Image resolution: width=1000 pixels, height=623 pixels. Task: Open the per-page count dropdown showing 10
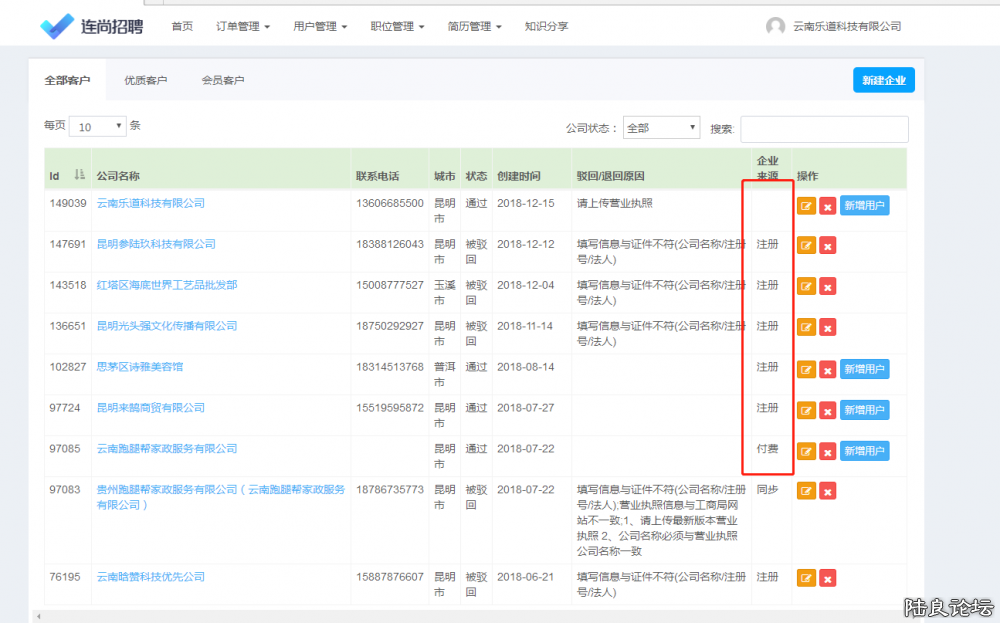pyautogui.click(x=97, y=126)
